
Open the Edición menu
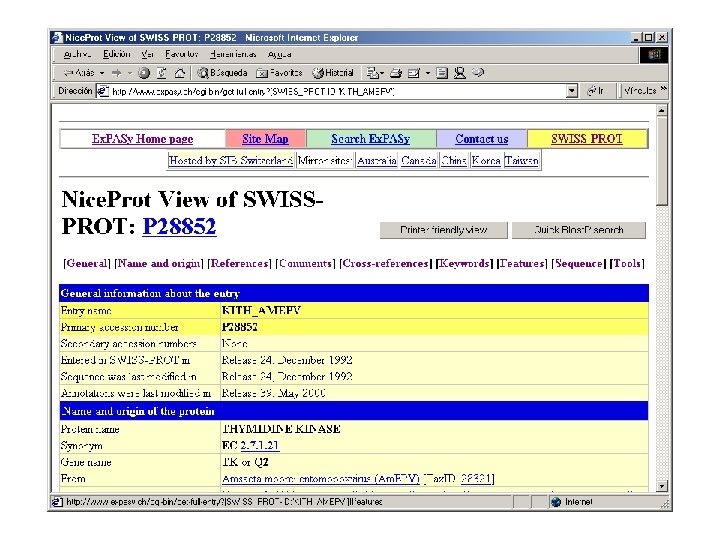click(117, 54)
